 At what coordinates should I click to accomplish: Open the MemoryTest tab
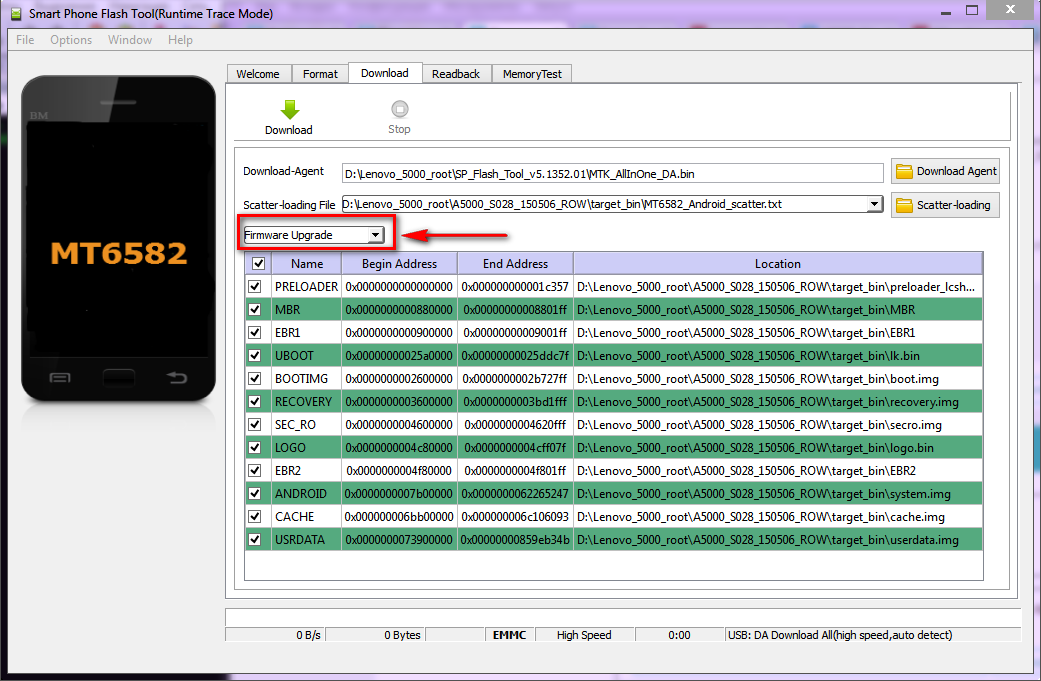point(532,74)
